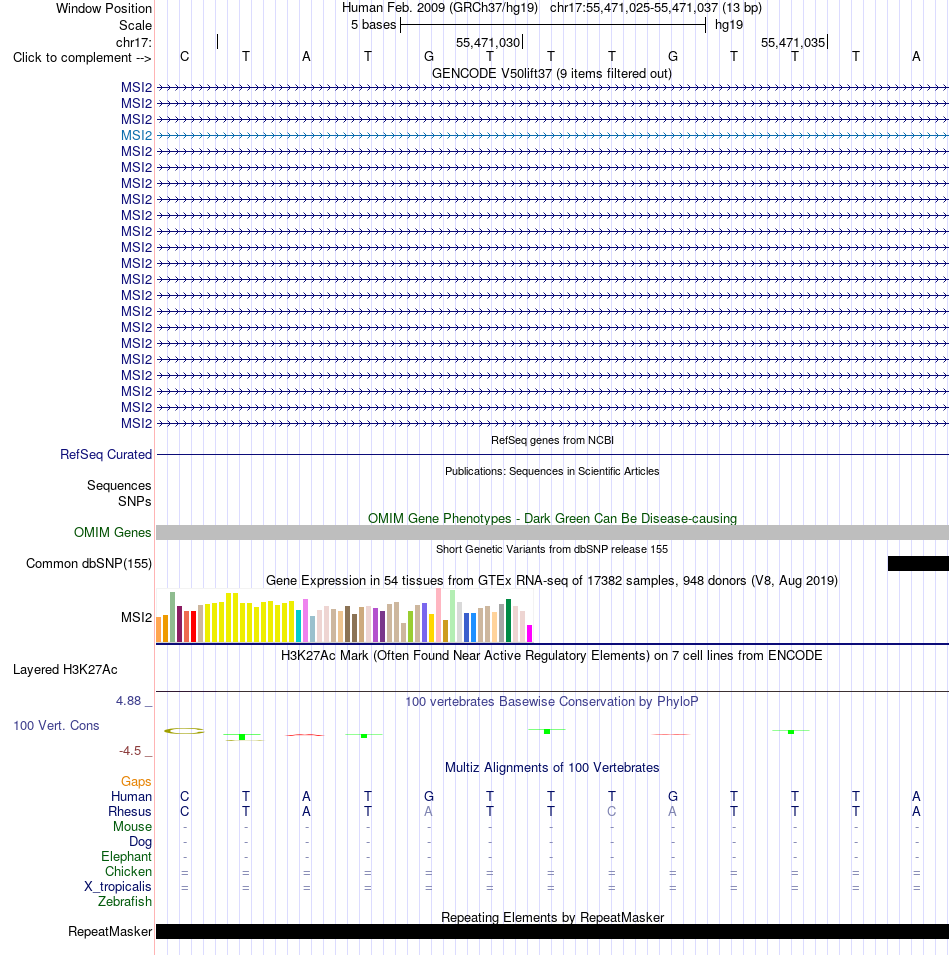
Task: Select the 'Scale' track label
Action: [135, 26]
